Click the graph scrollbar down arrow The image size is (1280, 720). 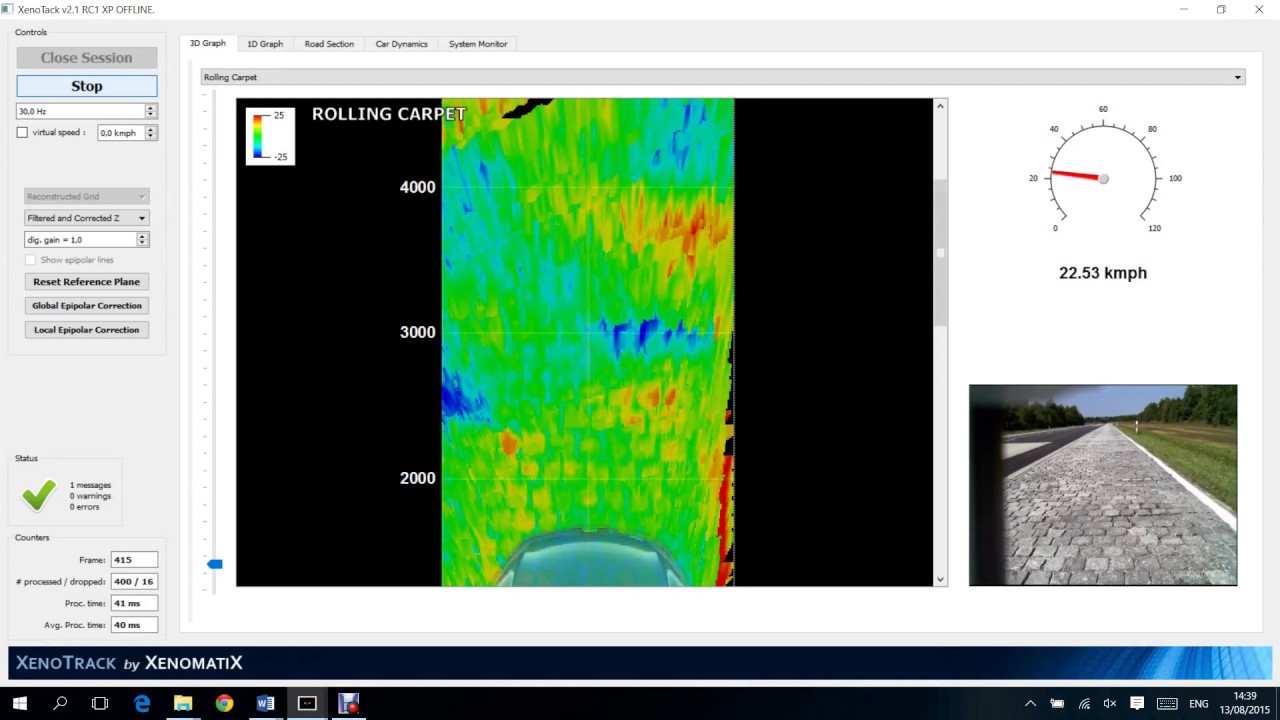pos(940,579)
